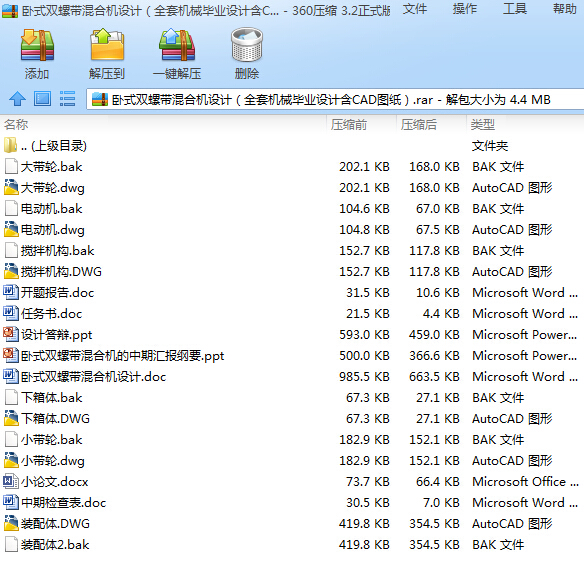
Task: Click the 4.4 KB compressed size of 任务书.doc
Action: [x=441, y=314]
